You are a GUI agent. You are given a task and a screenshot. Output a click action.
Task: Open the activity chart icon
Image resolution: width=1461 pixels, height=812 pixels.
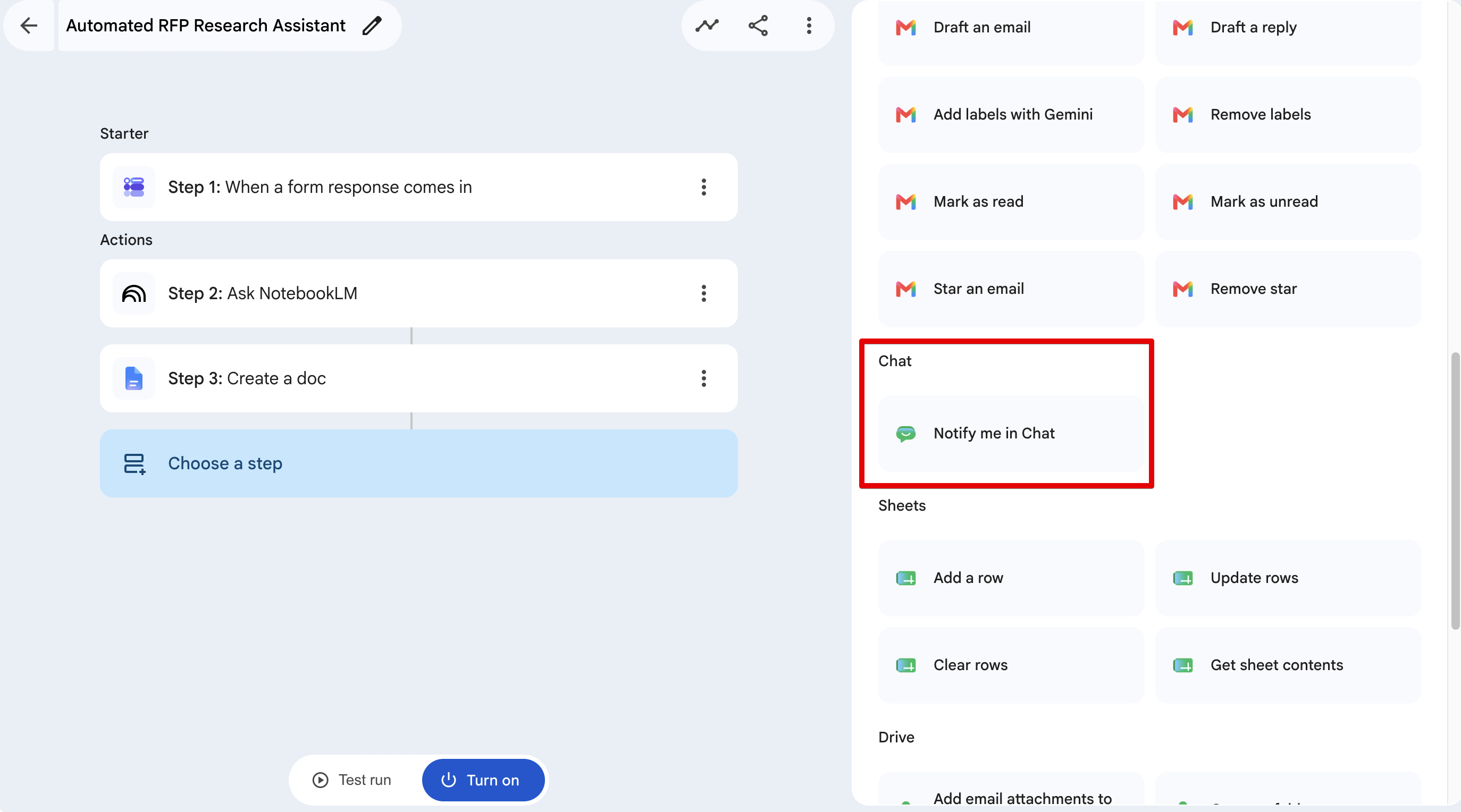point(707,26)
